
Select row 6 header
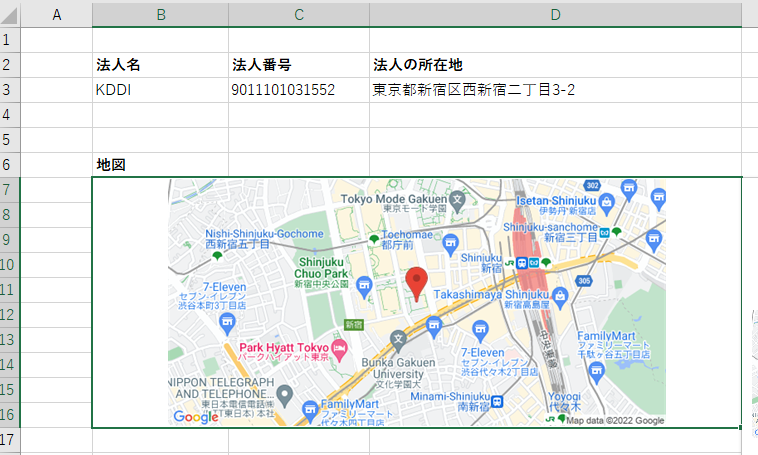9,165
